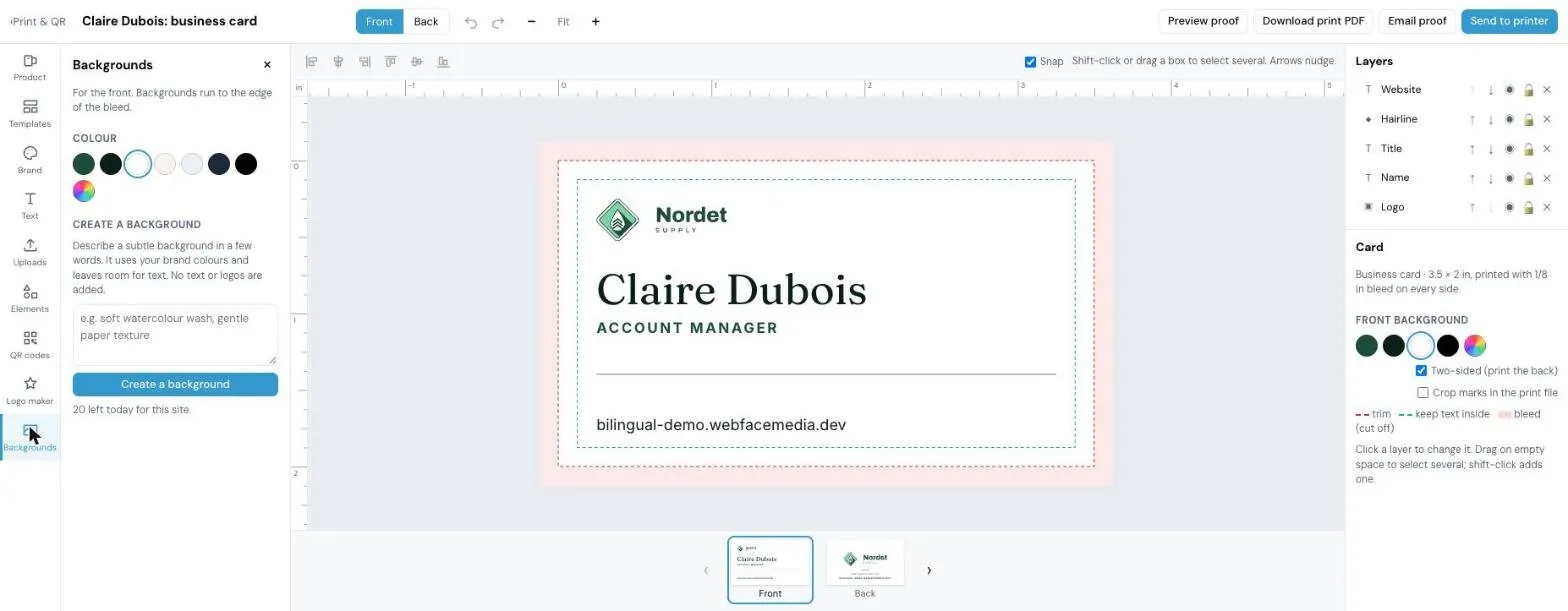Lock the Hairline layer

(1528, 120)
